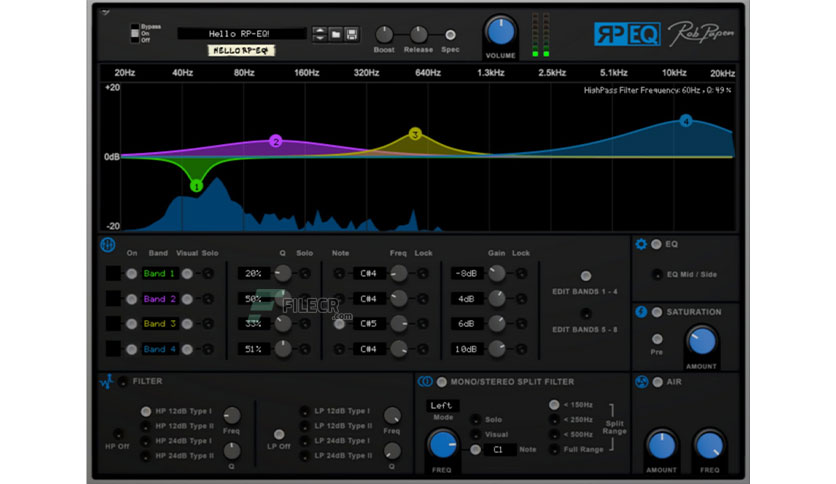Turn Band 1 on or off
Image resolution: width=836 pixels, height=484 pixels.
tap(132, 274)
